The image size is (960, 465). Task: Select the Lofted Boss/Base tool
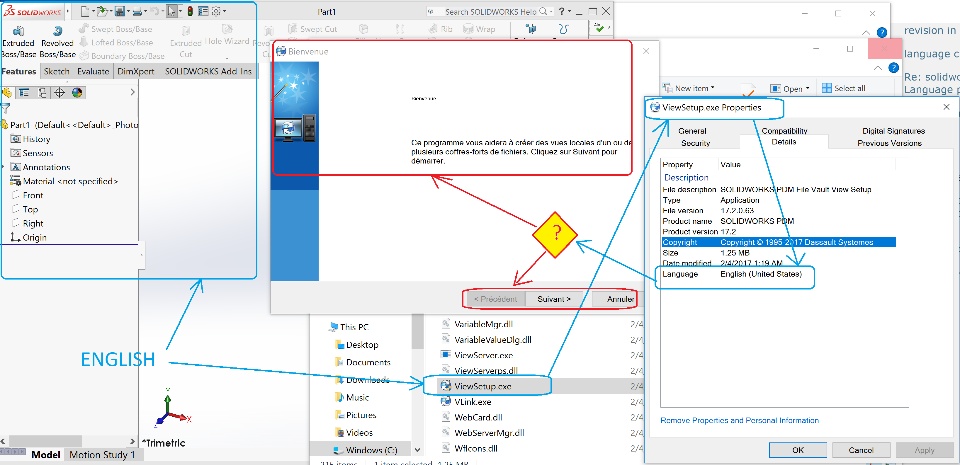(116, 42)
